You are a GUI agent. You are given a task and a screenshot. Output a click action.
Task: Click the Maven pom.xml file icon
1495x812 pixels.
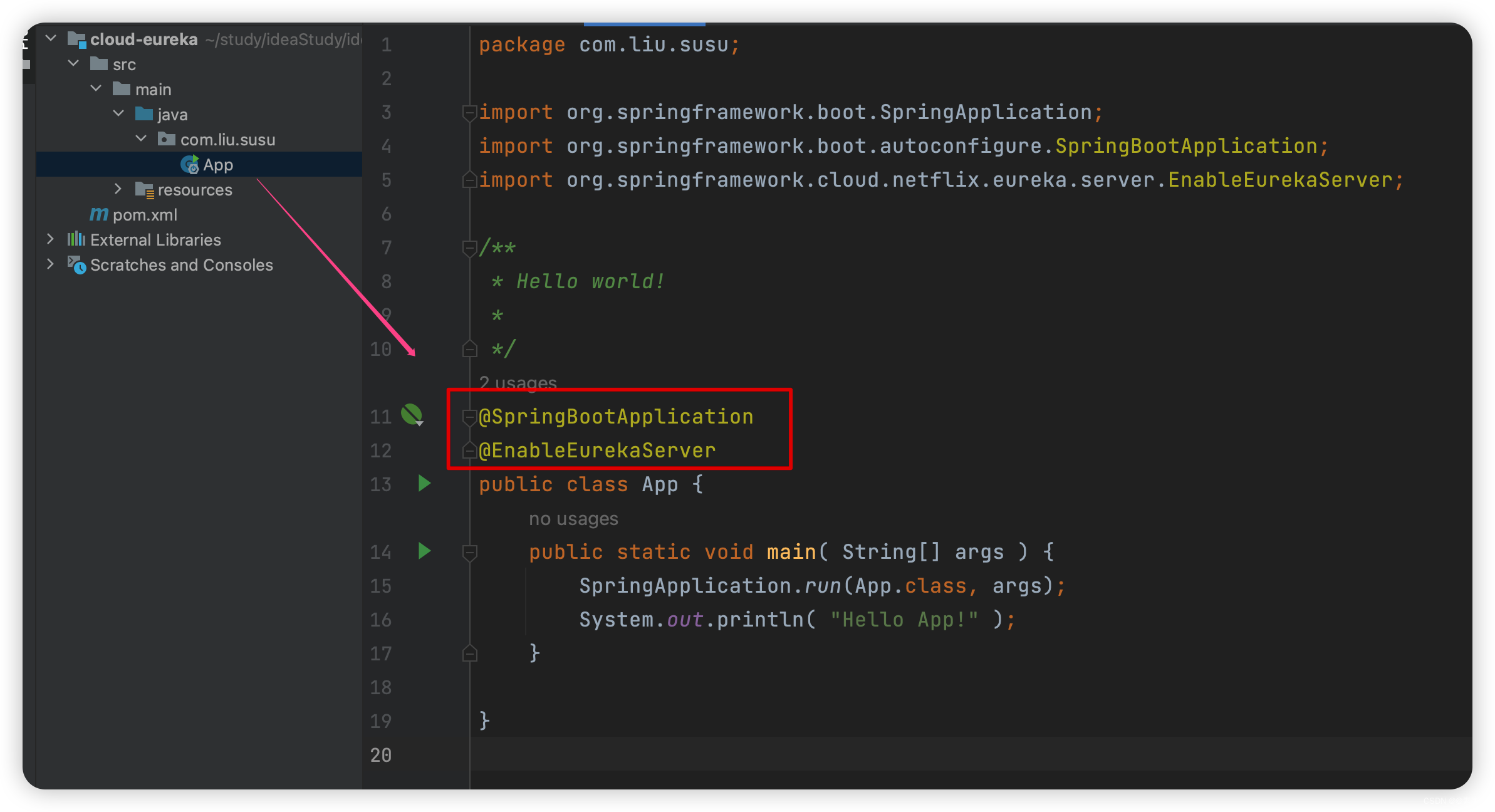99,214
